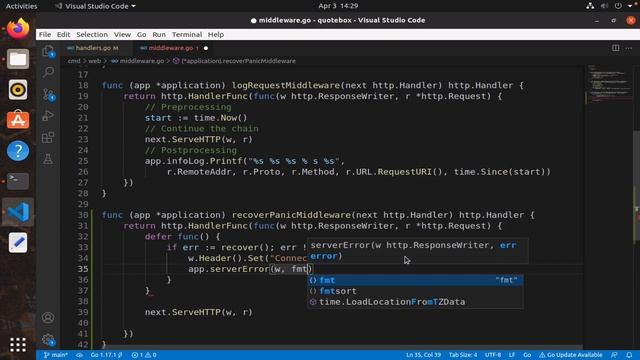Open the errors and warnings status indicator

144,355
